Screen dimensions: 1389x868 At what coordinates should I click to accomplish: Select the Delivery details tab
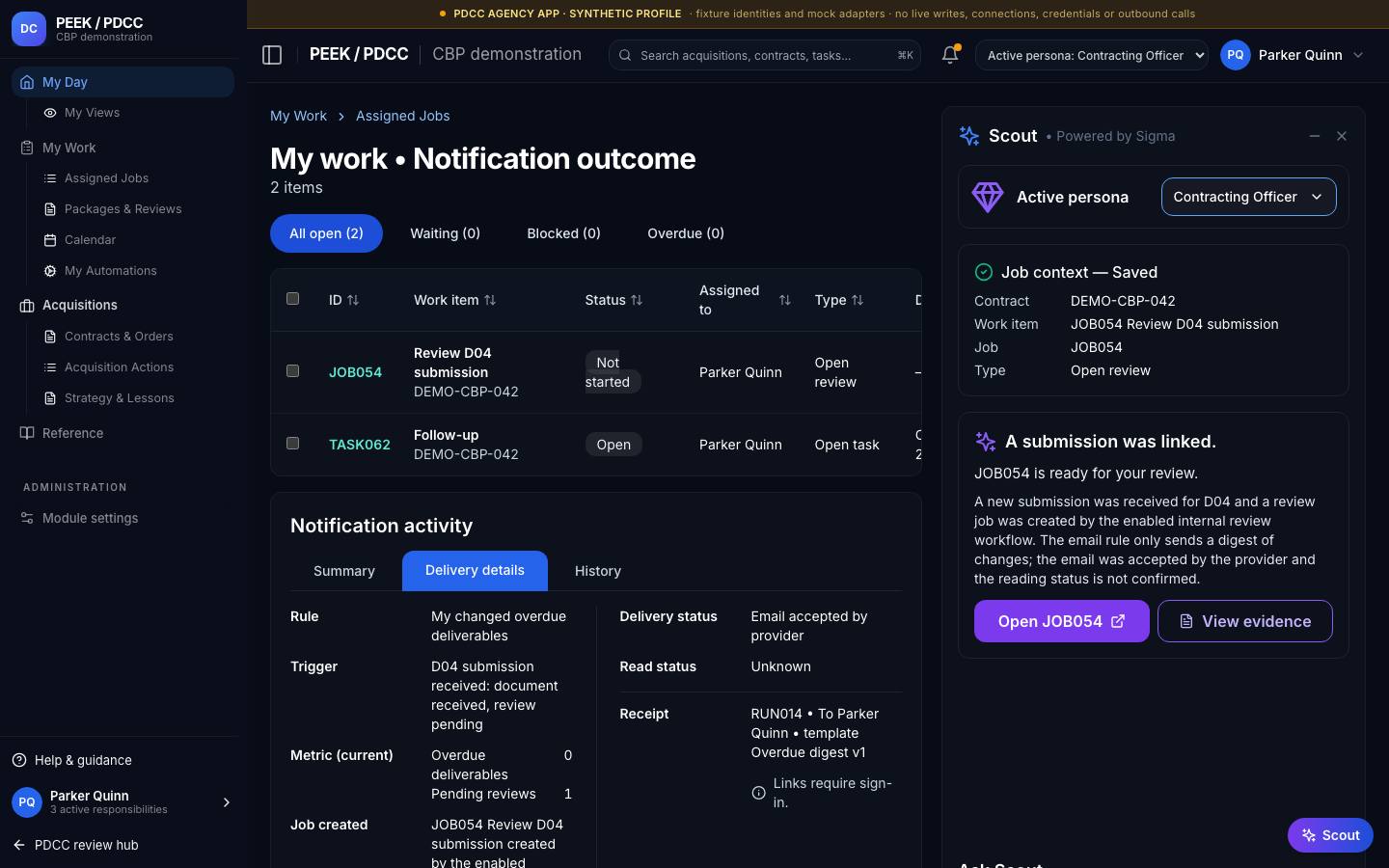(x=475, y=571)
